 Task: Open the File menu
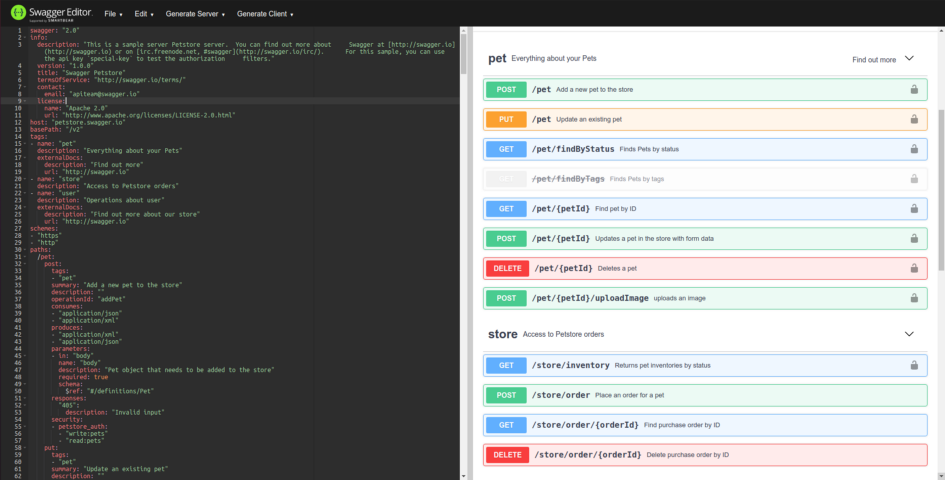(x=113, y=14)
